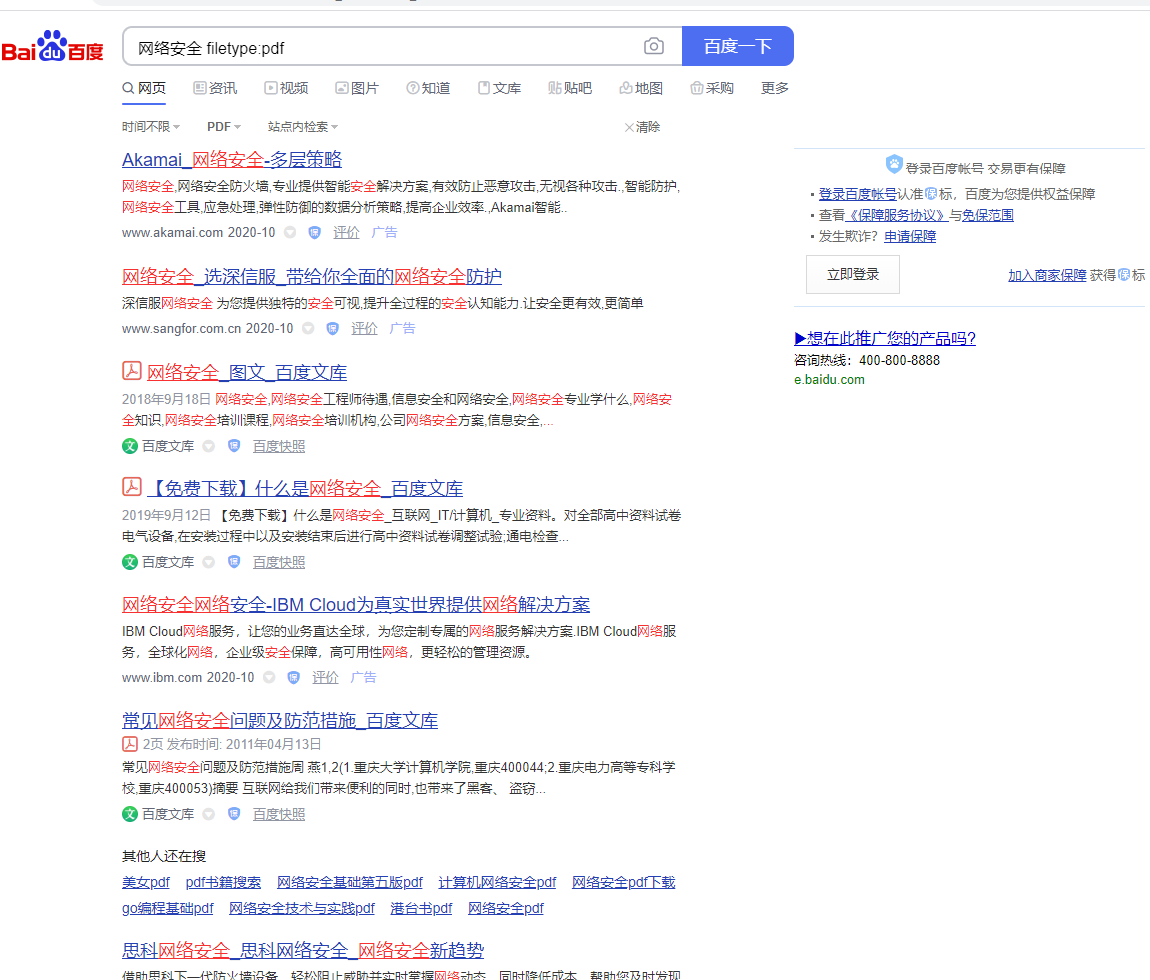Click the camera image search icon
The image size is (1150, 980).
(x=653, y=46)
